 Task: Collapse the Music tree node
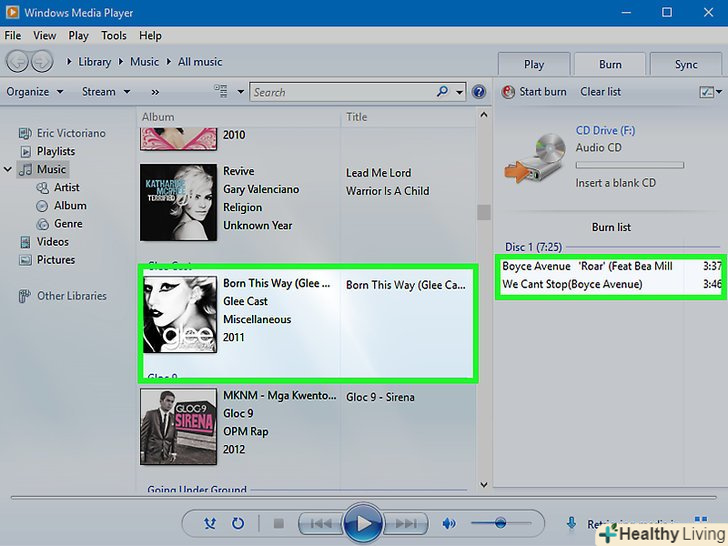[x=8, y=169]
